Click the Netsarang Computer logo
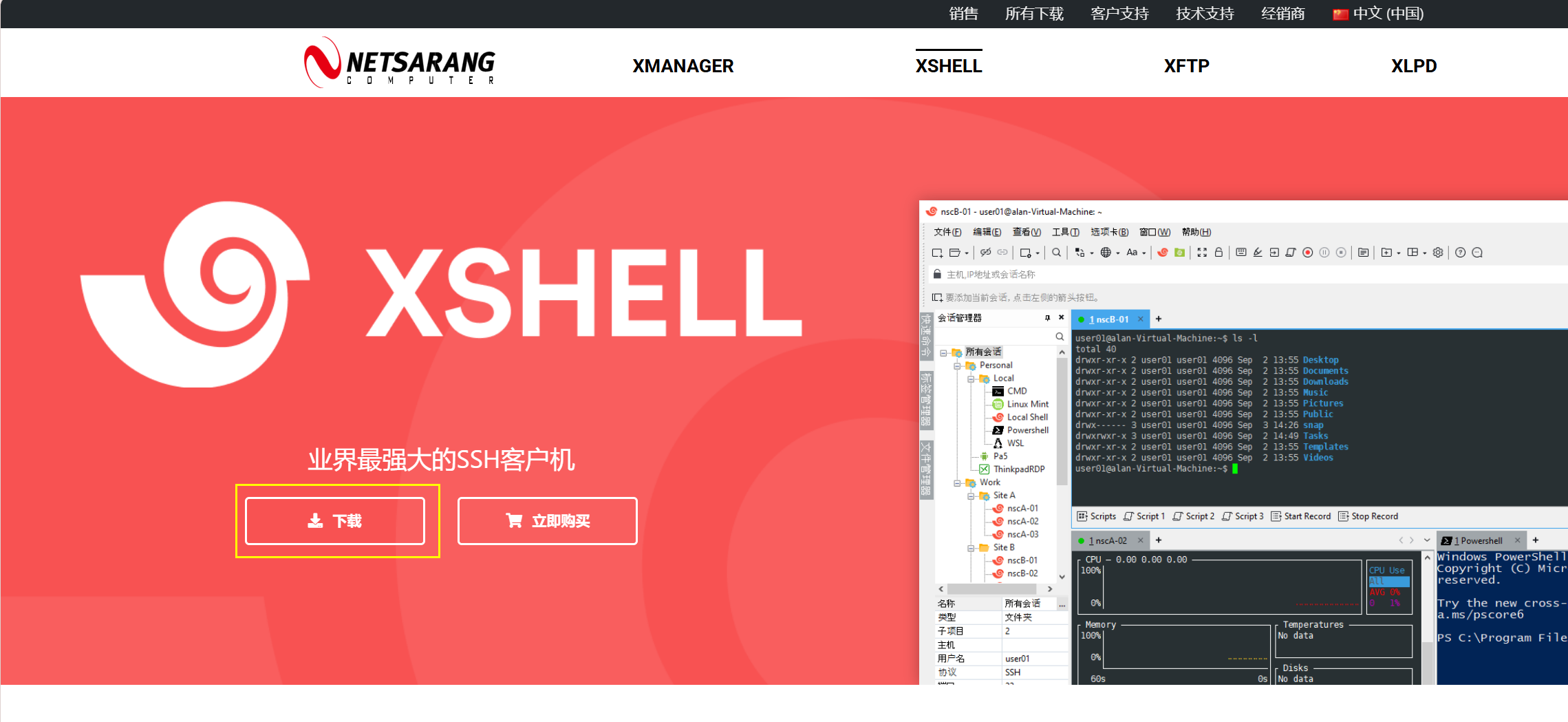The height and width of the screenshot is (722, 1568). coord(399,63)
